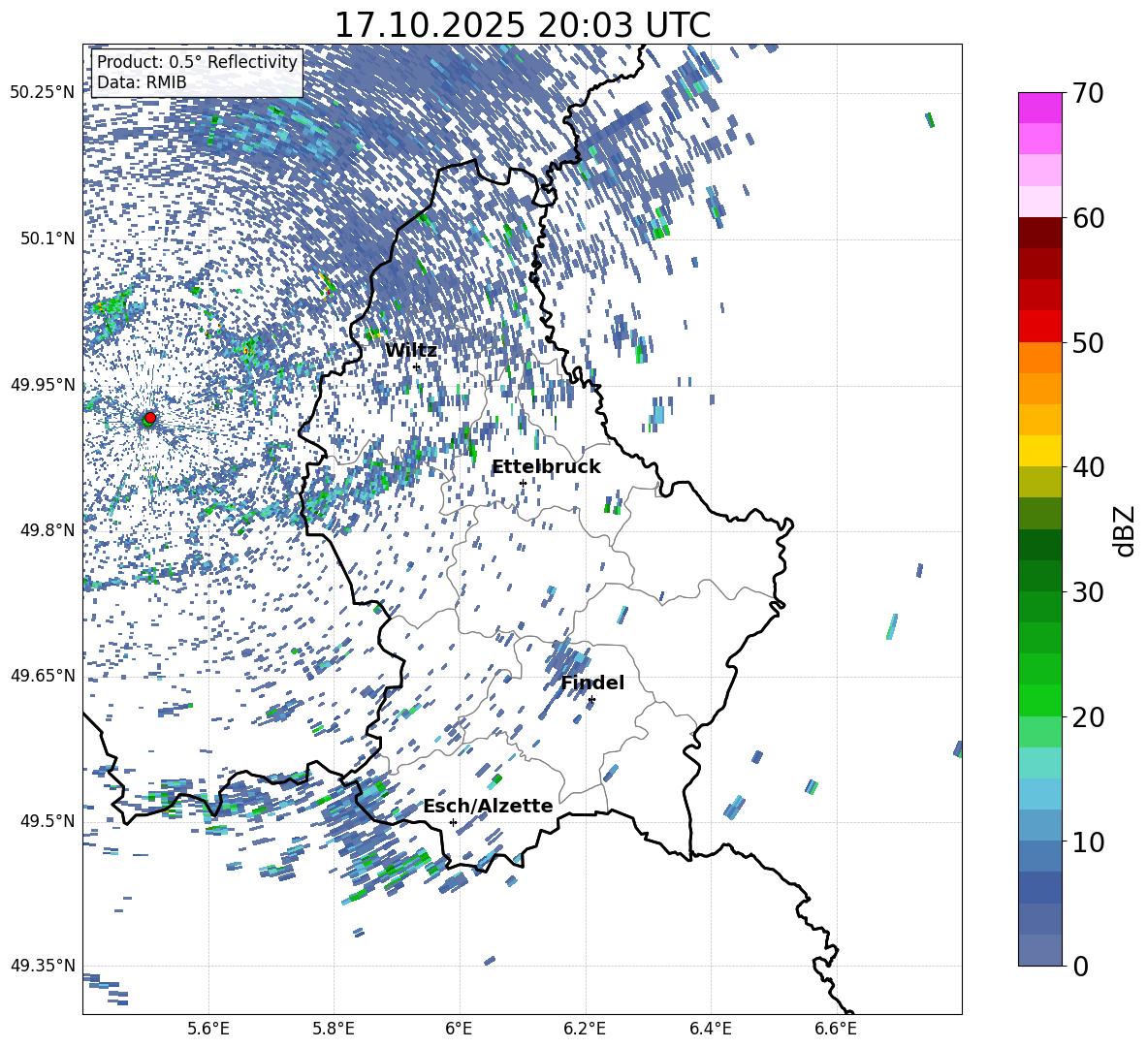Screen dimensions: 1148x1048
Task: Click 'Product: 0.5° Reflectivity' text
Action: click(x=197, y=62)
